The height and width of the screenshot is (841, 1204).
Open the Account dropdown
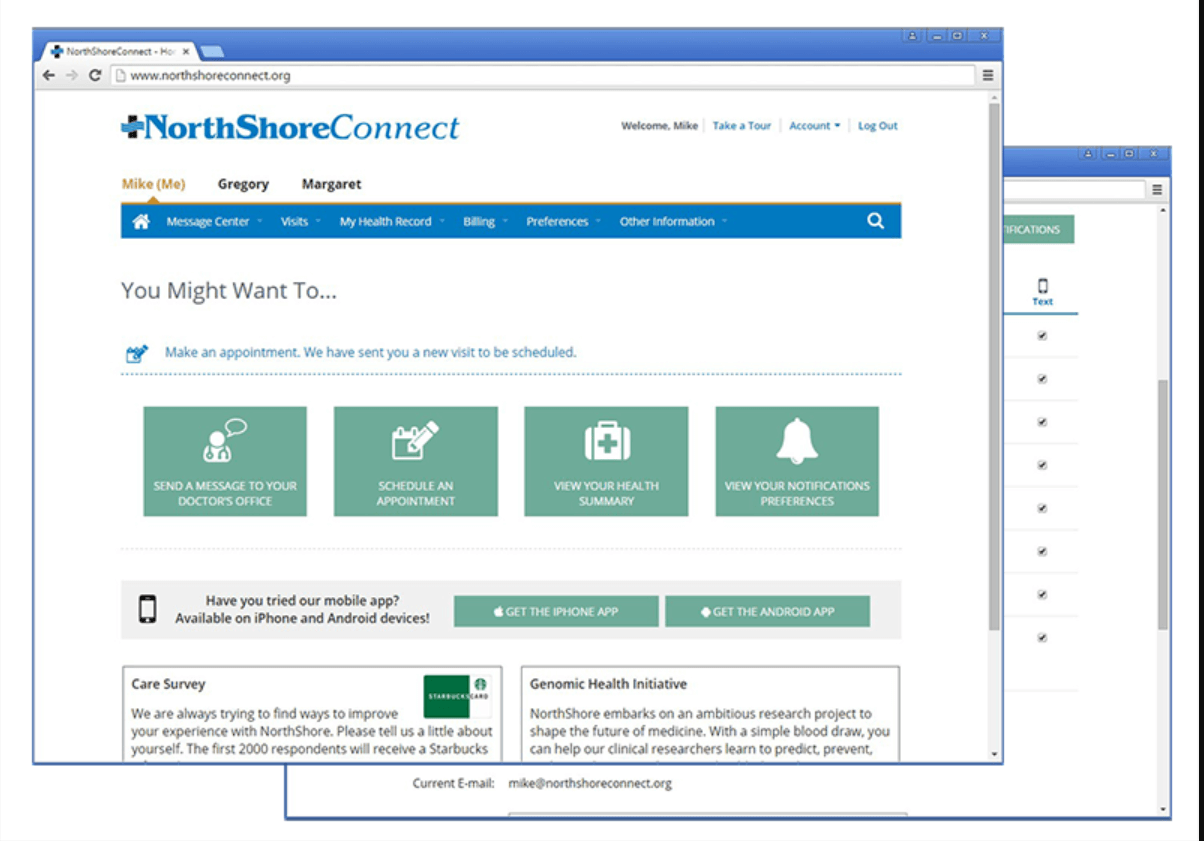point(815,126)
